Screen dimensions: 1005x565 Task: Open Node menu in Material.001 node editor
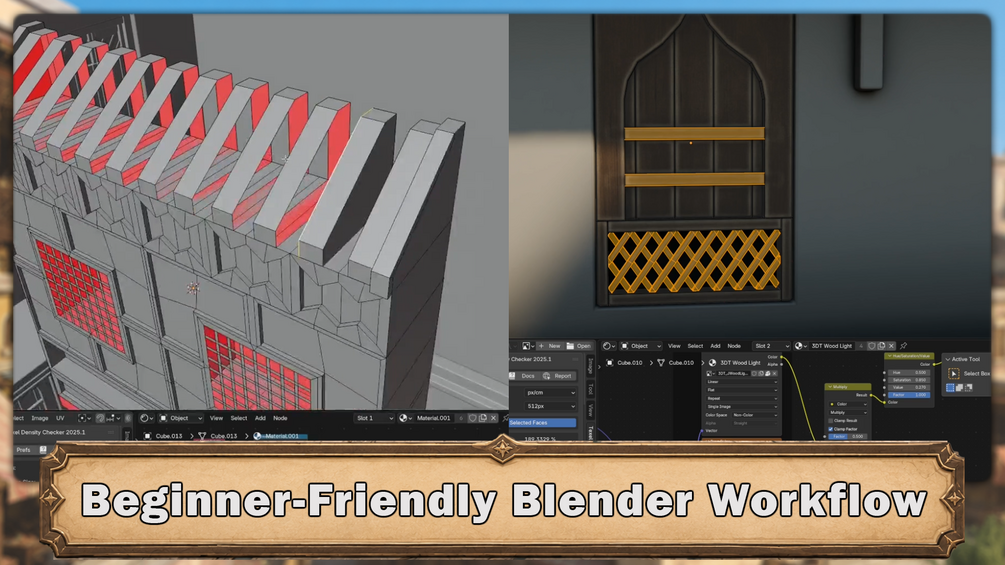280,418
